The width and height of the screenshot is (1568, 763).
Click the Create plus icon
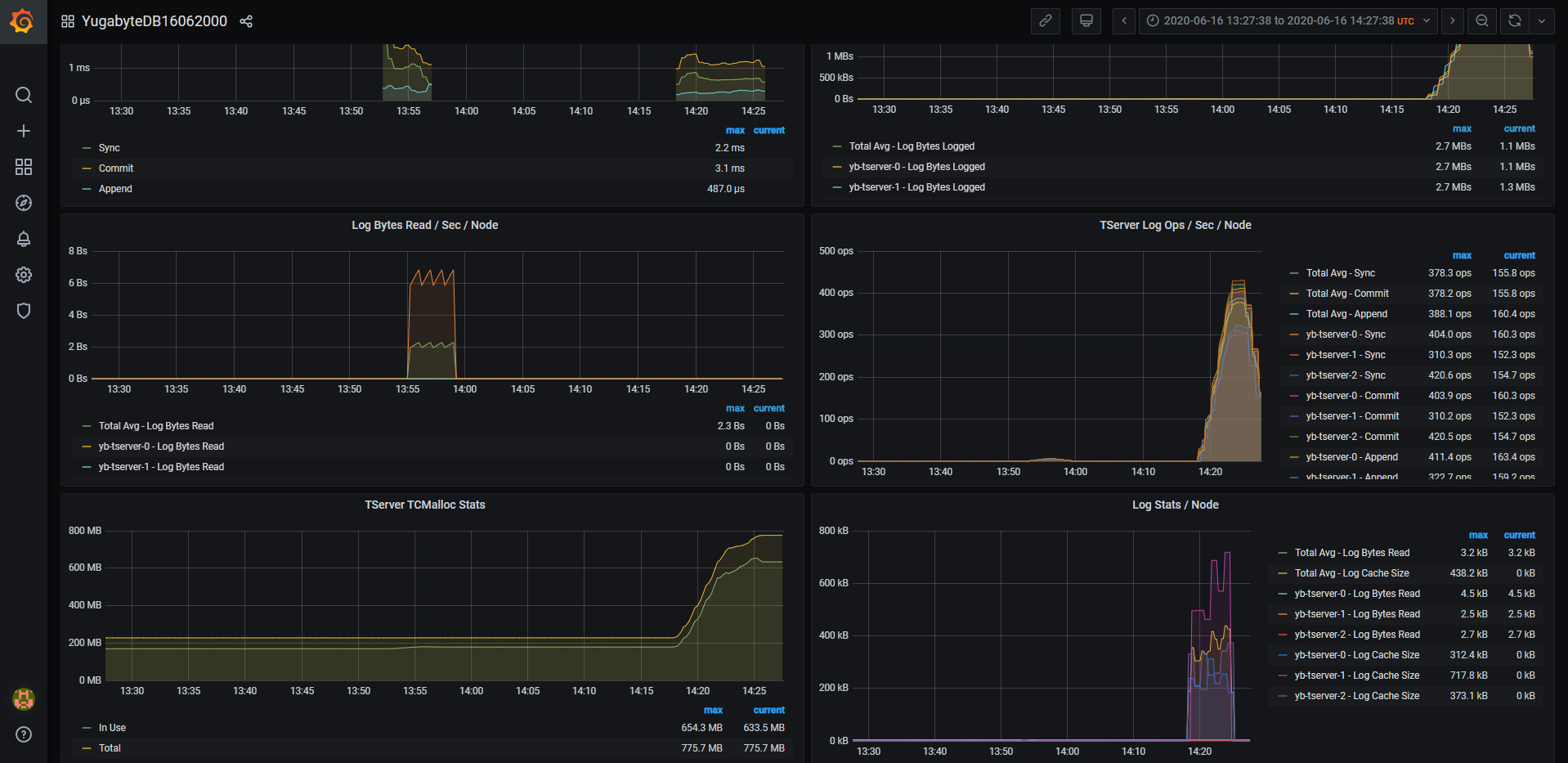24,131
